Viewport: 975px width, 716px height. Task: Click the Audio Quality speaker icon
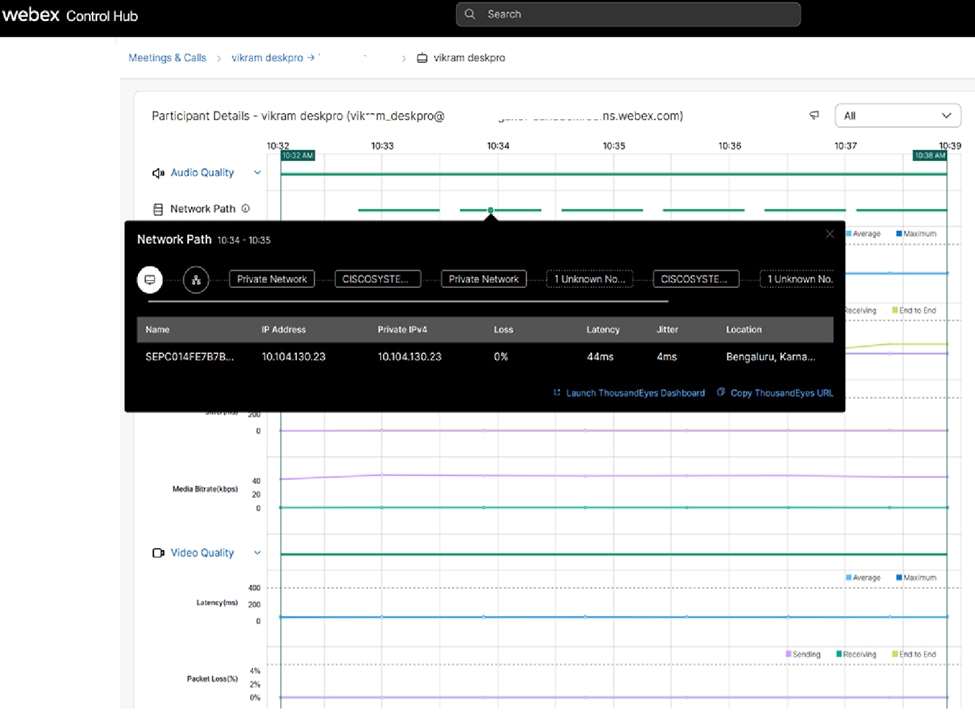click(158, 173)
